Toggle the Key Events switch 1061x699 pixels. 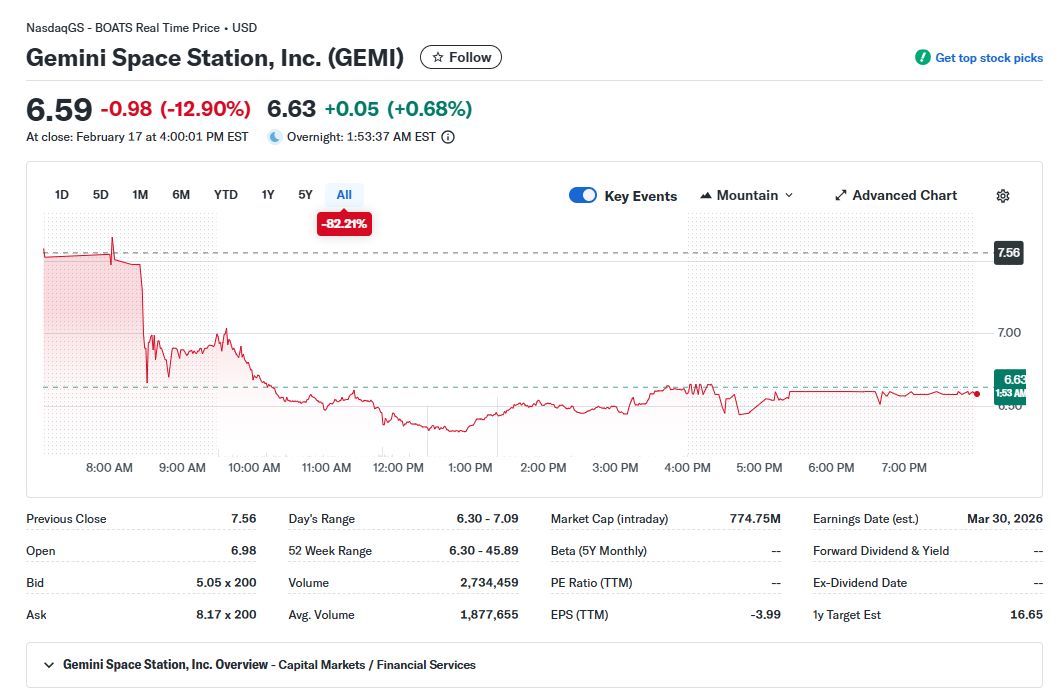[583, 196]
